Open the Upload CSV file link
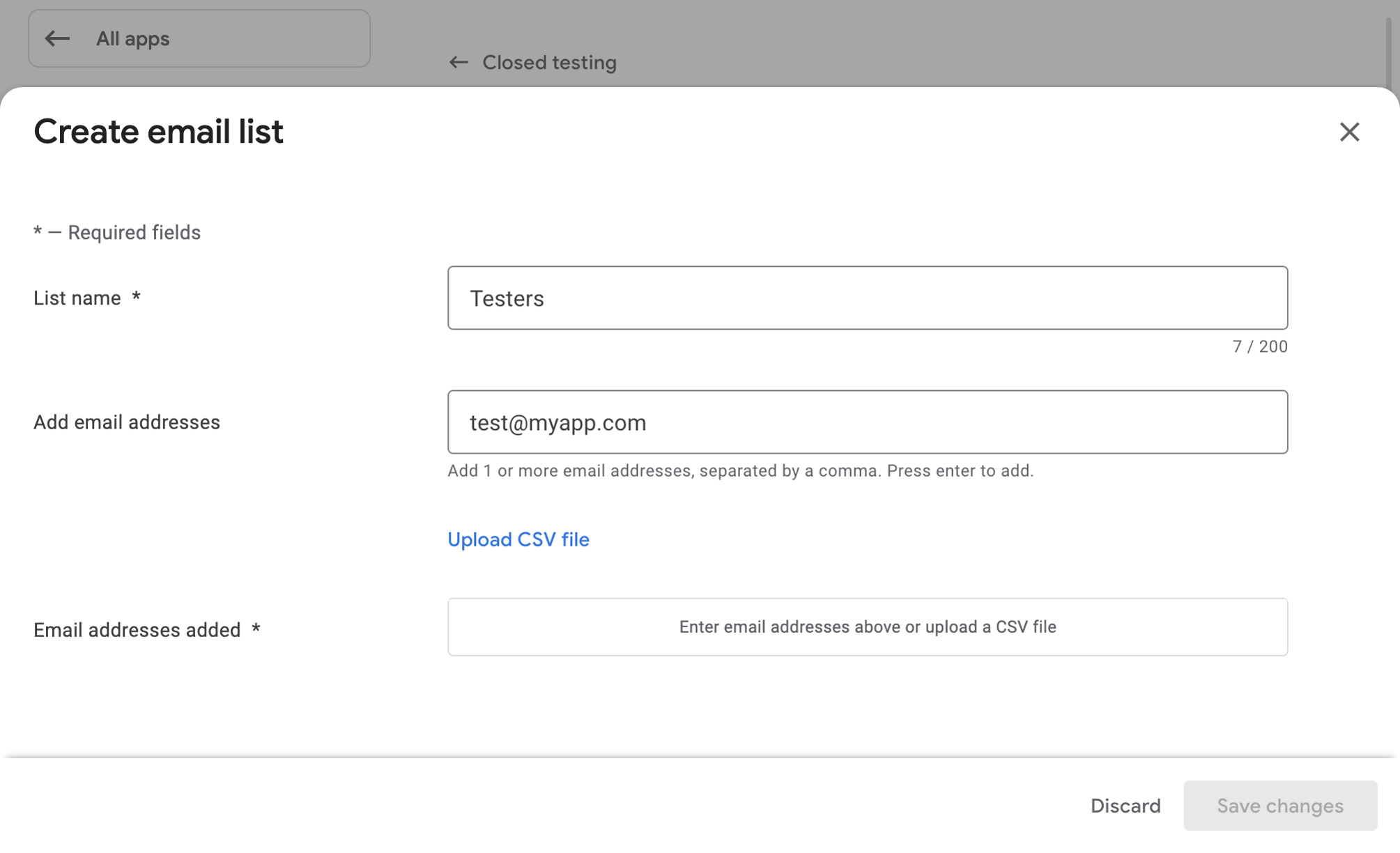 518,539
